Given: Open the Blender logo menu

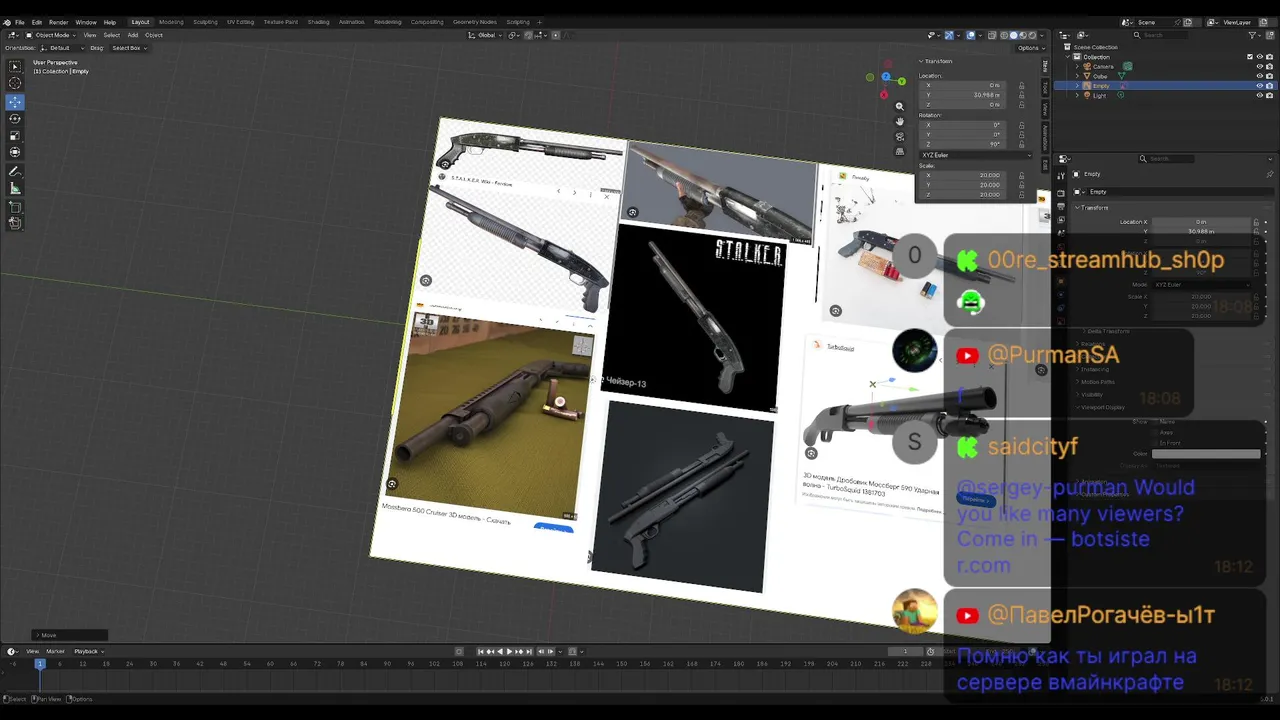Looking at the screenshot, I should [6, 22].
